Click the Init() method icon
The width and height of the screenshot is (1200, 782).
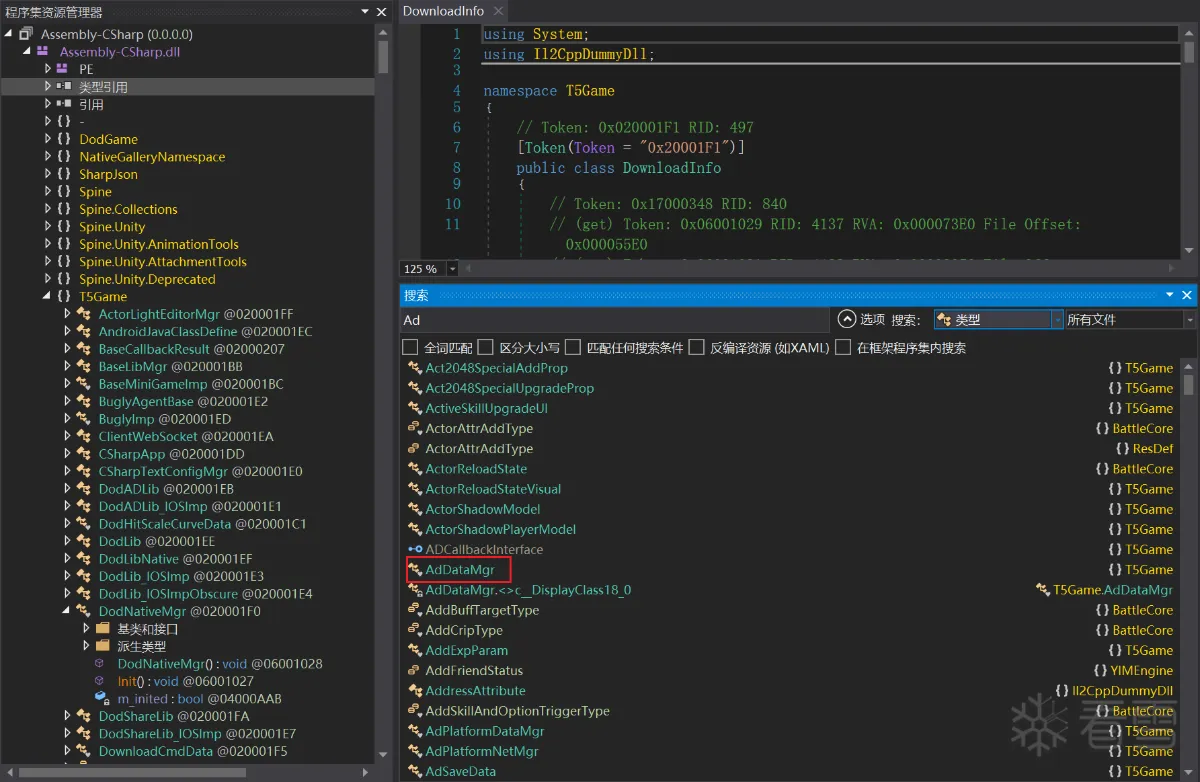(x=100, y=681)
